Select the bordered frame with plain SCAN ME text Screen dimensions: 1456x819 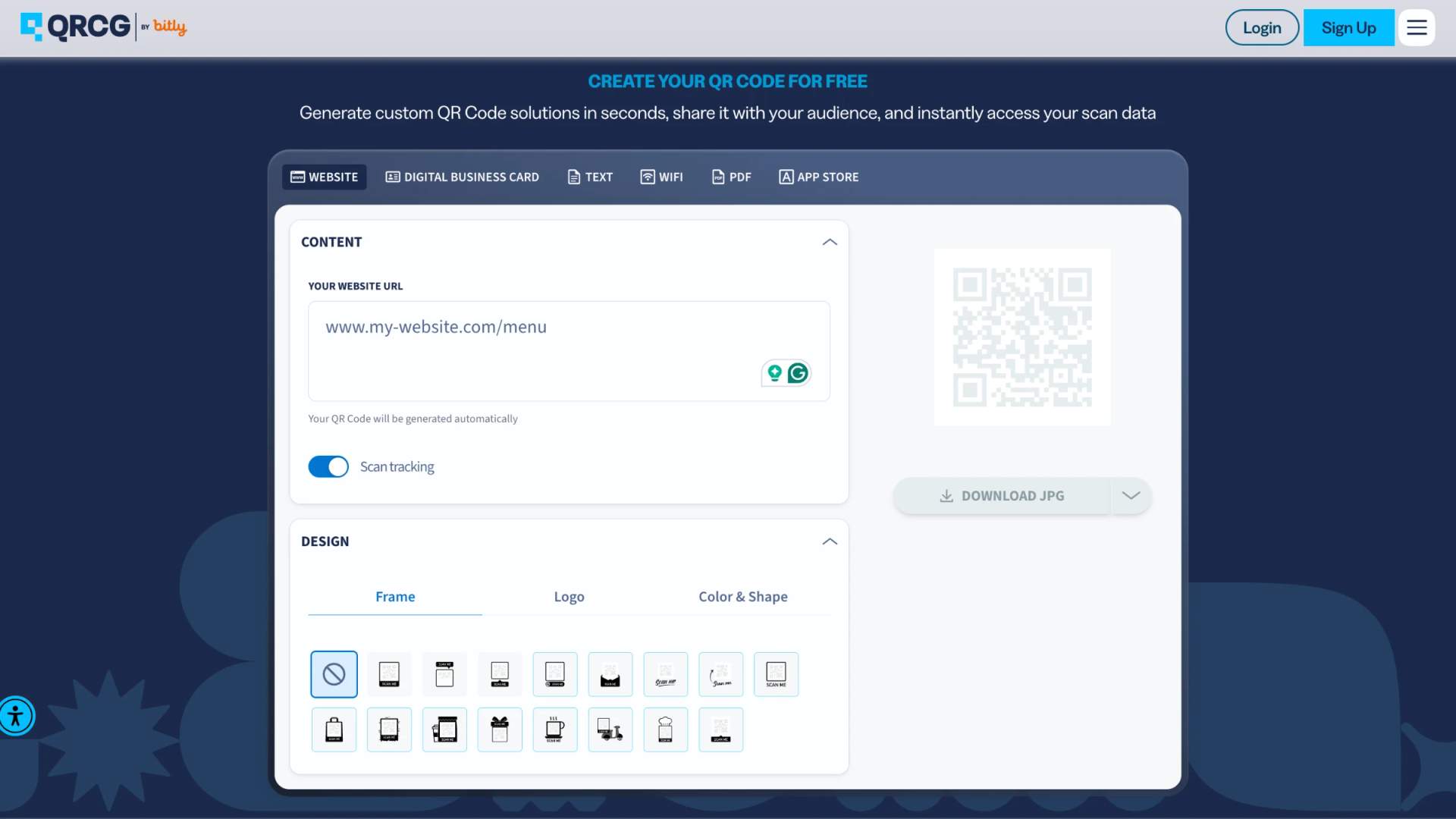[x=777, y=674]
